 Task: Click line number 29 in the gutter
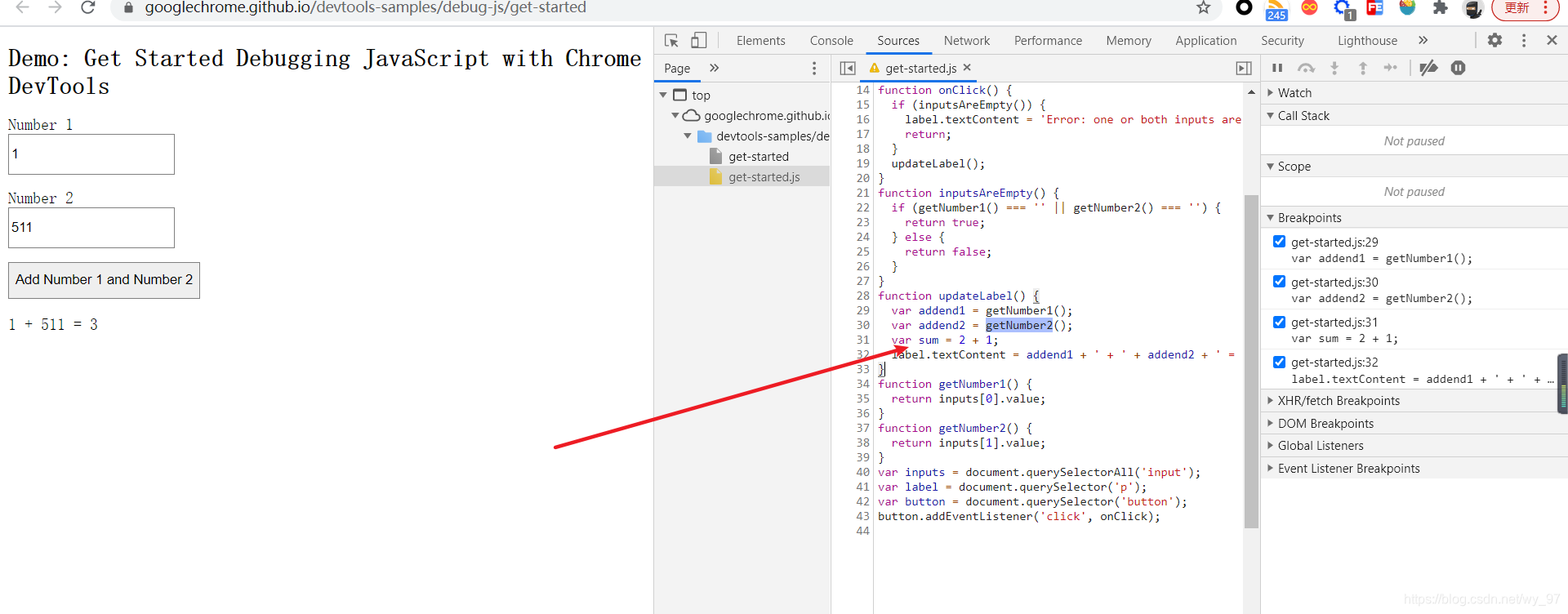click(x=862, y=311)
